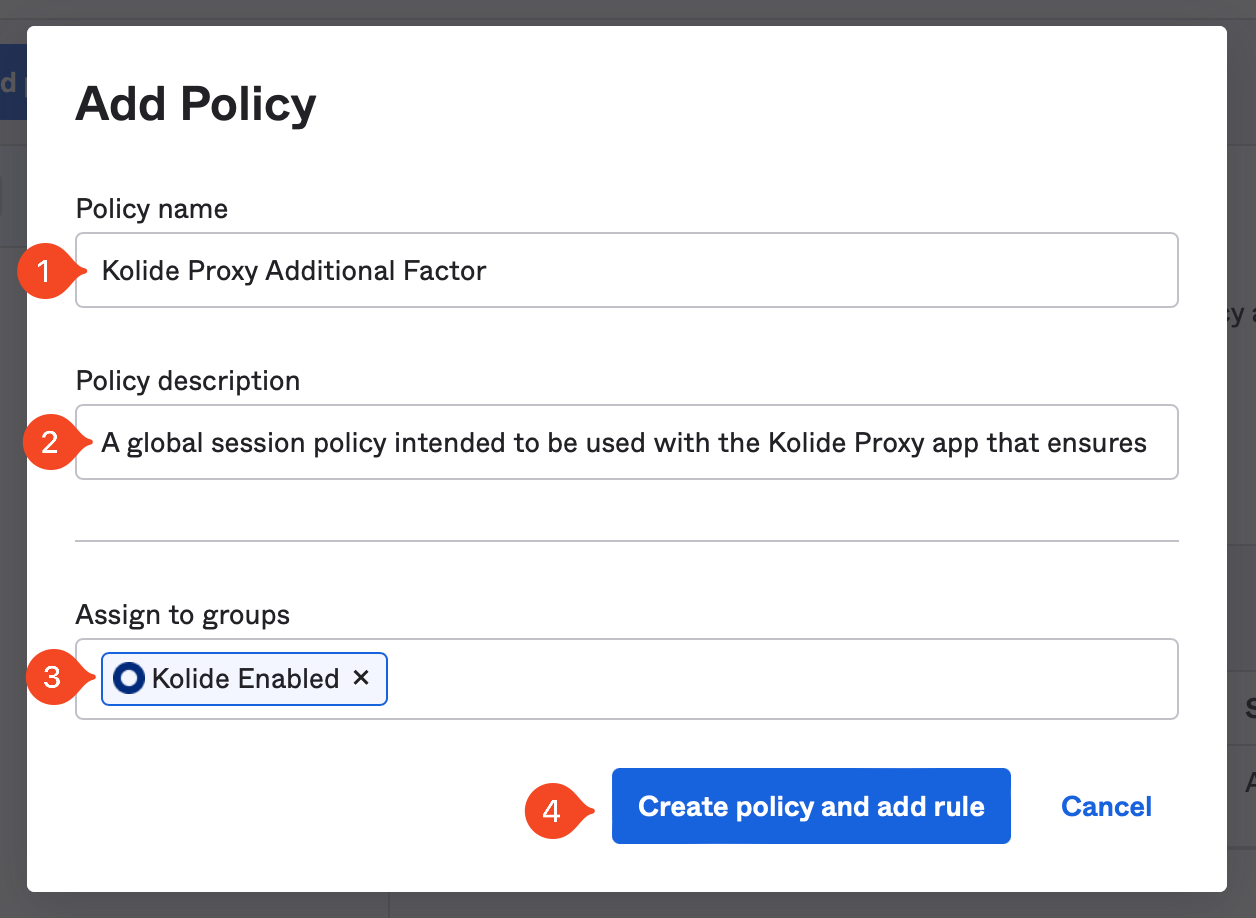1256x918 pixels.
Task: Remove the Kolide Enabled group tag
Action: [x=361, y=678]
